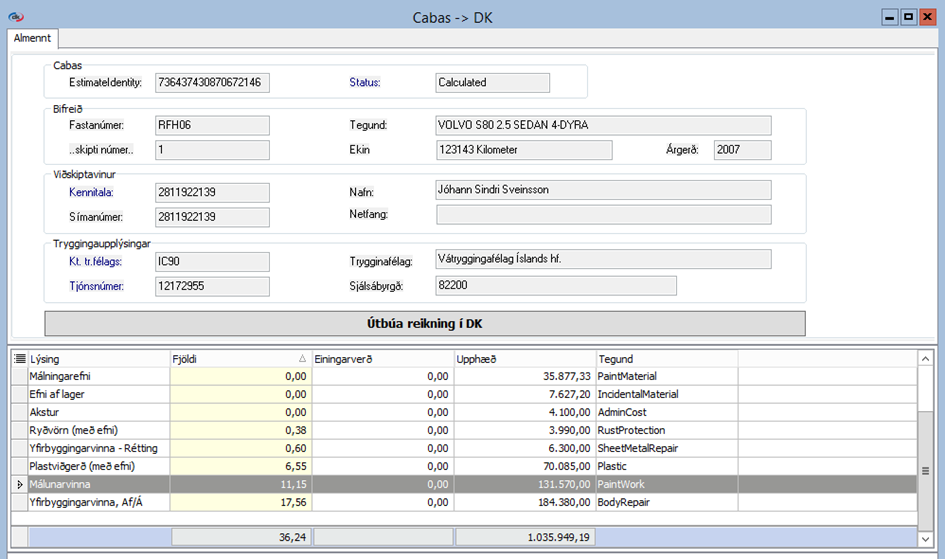Click the sort arrow in Fjöldi header
945x559 pixels.
point(304,359)
